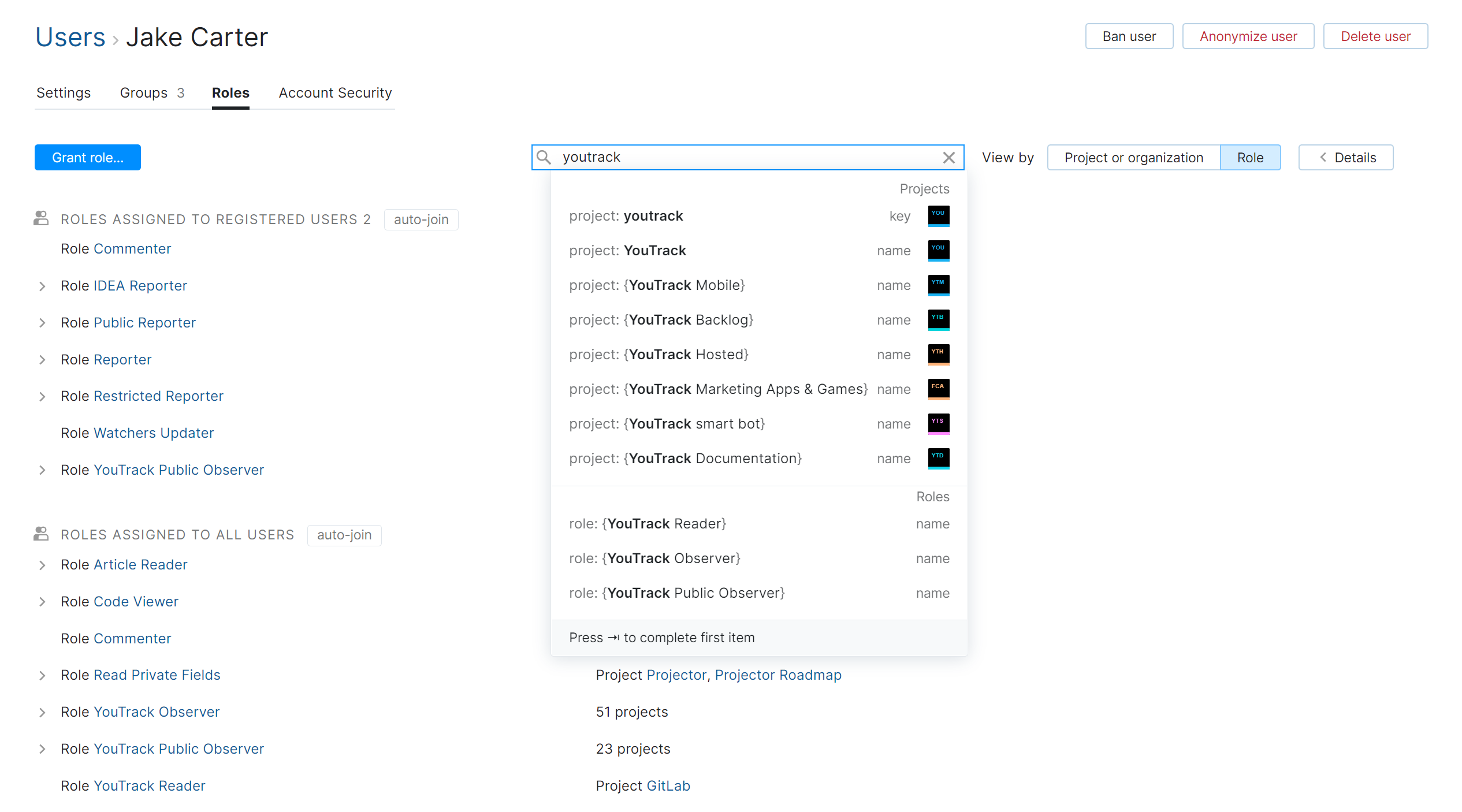Viewport: 1462px width, 812px height.
Task: Open the Groups tab
Action: 143,92
